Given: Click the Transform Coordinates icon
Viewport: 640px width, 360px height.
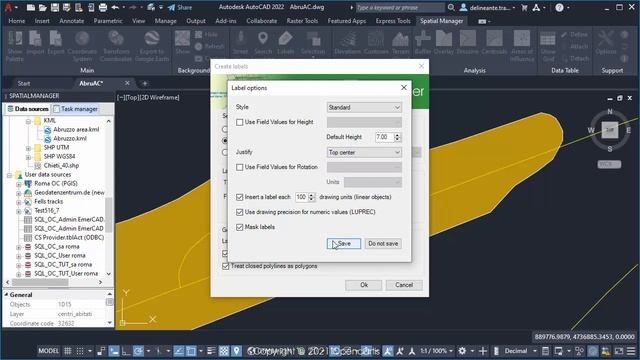Looking at the screenshot, I should tap(116, 46).
